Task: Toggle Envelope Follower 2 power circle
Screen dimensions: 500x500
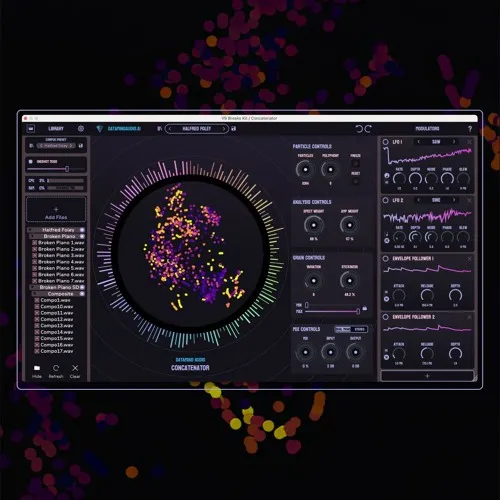Action: click(x=385, y=317)
